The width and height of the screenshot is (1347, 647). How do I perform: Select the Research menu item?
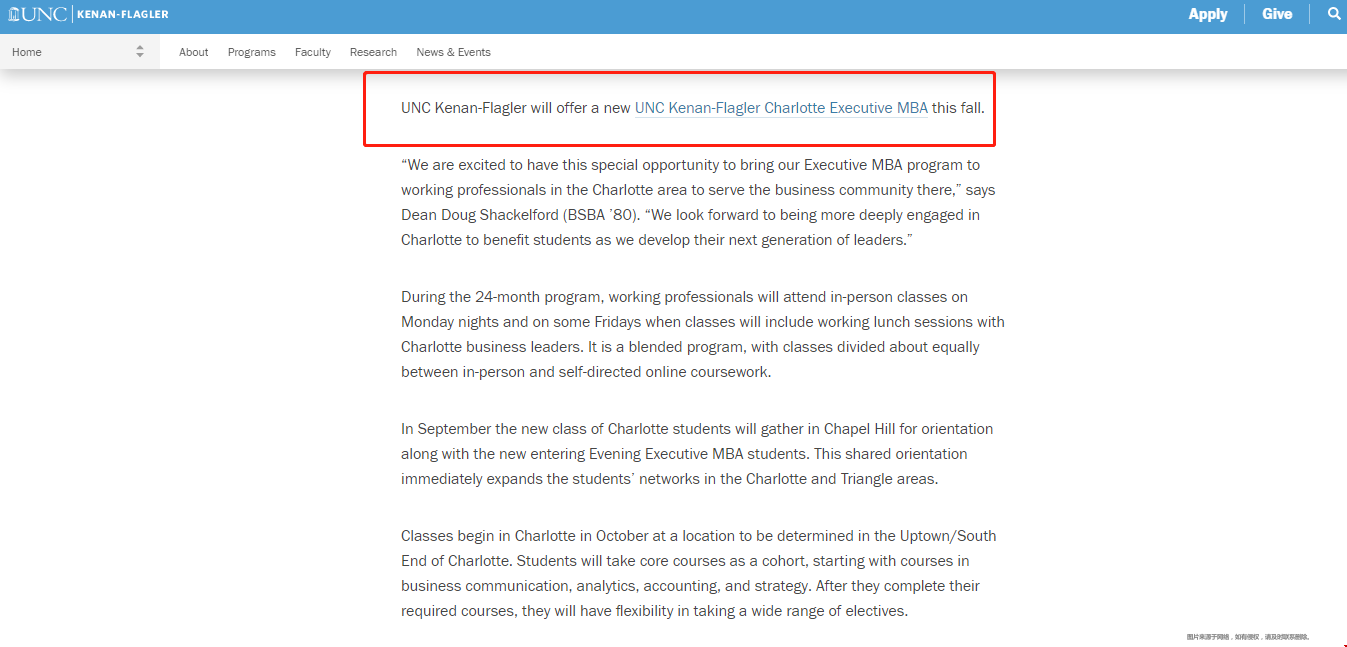point(373,52)
